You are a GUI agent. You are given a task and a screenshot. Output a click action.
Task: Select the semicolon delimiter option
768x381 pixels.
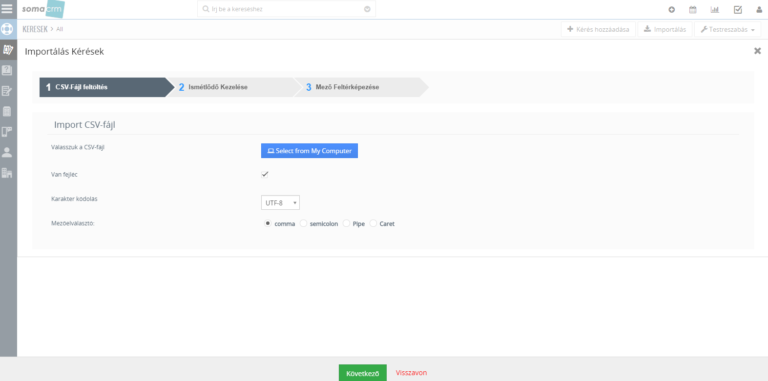tap(303, 223)
